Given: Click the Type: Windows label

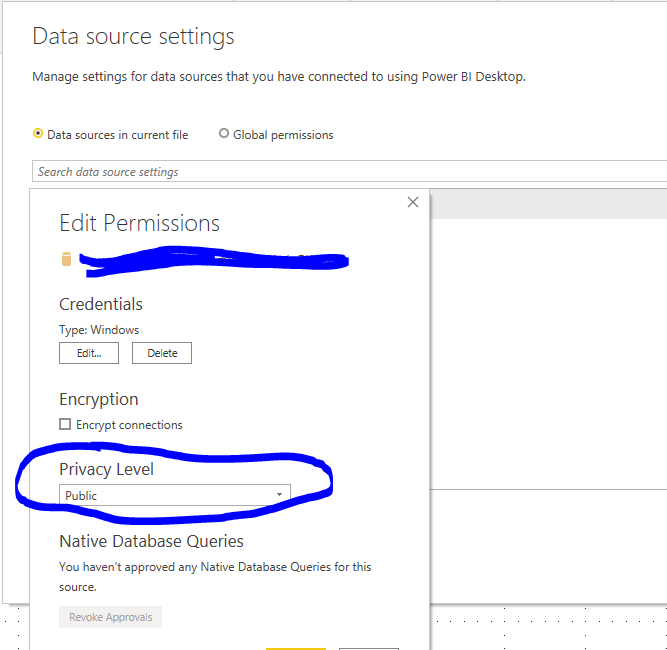Looking at the screenshot, I should tap(99, 330).
